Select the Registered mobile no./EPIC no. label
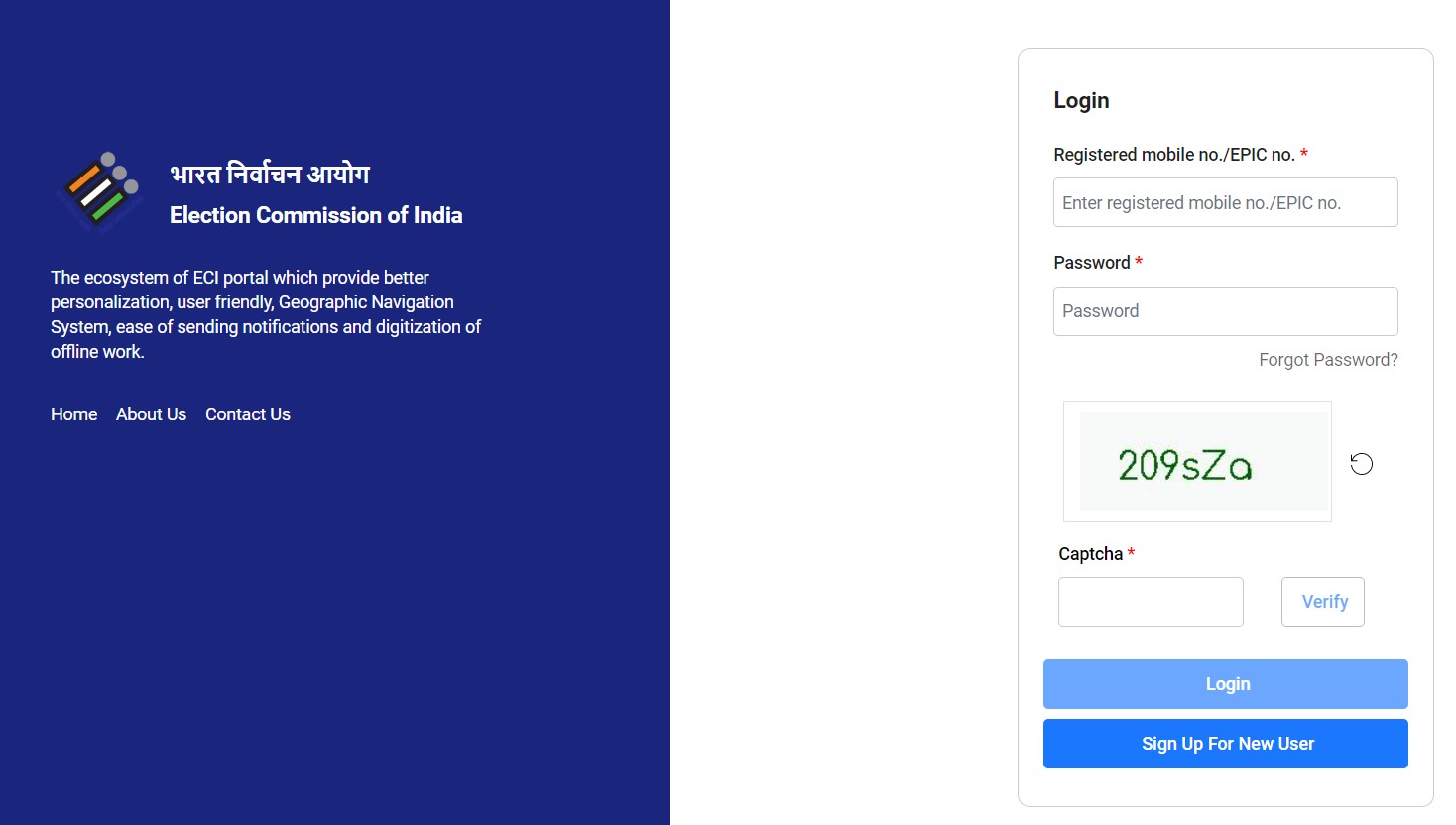 [1174, 154]
